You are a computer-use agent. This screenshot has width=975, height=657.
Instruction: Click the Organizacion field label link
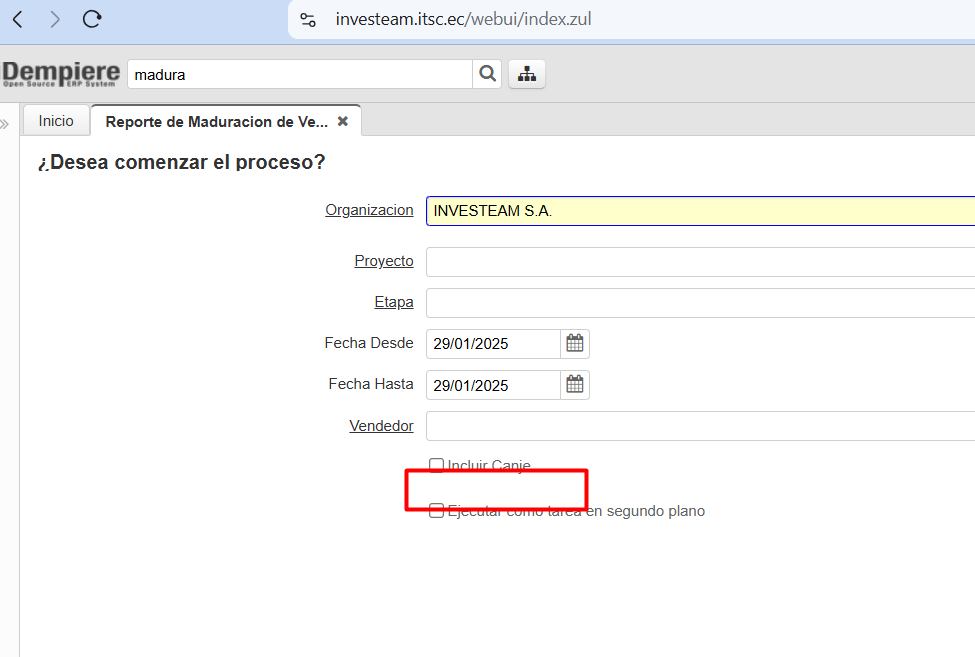coord(369,210)
